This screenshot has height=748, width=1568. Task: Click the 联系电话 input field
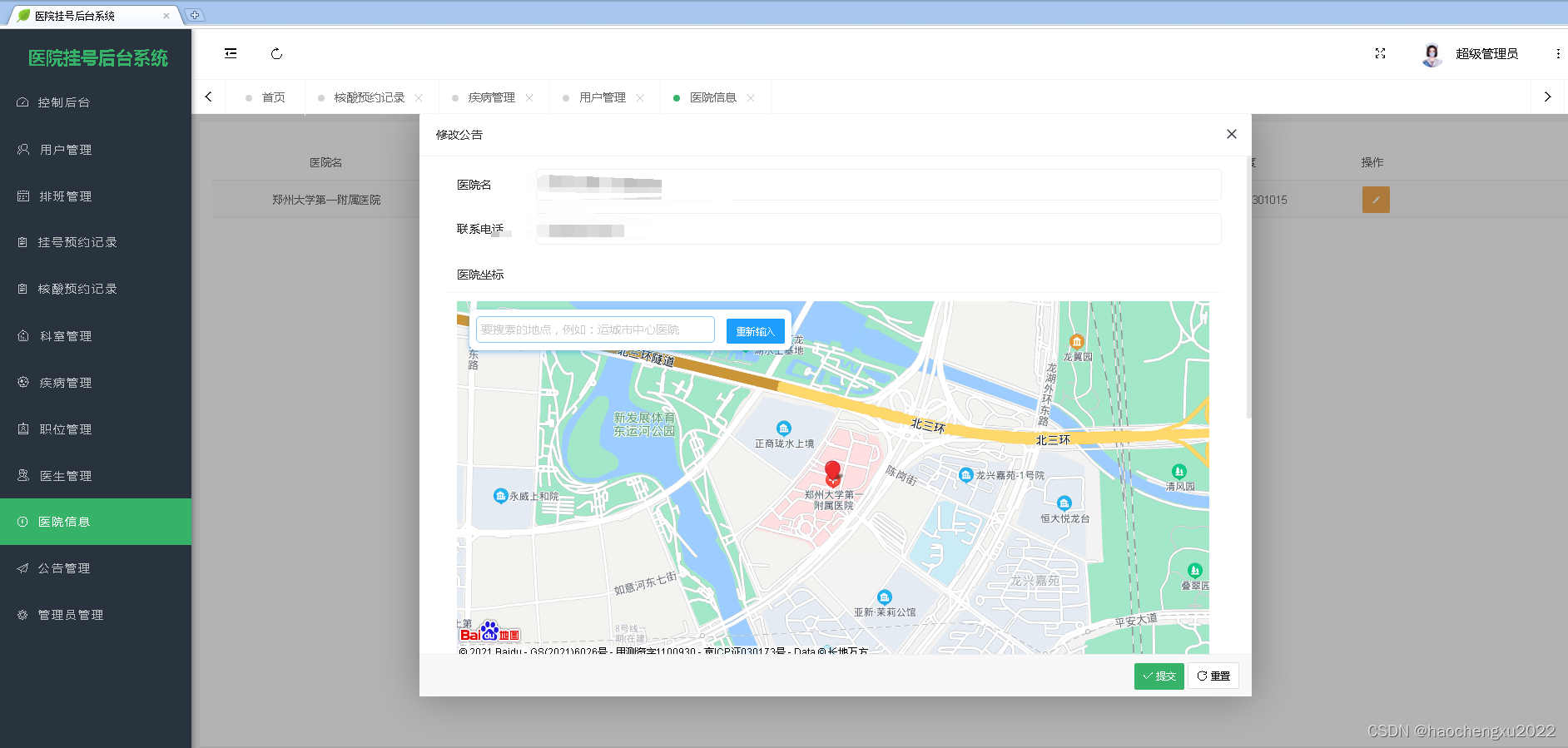pyautogui.click(x=878, y=229)
